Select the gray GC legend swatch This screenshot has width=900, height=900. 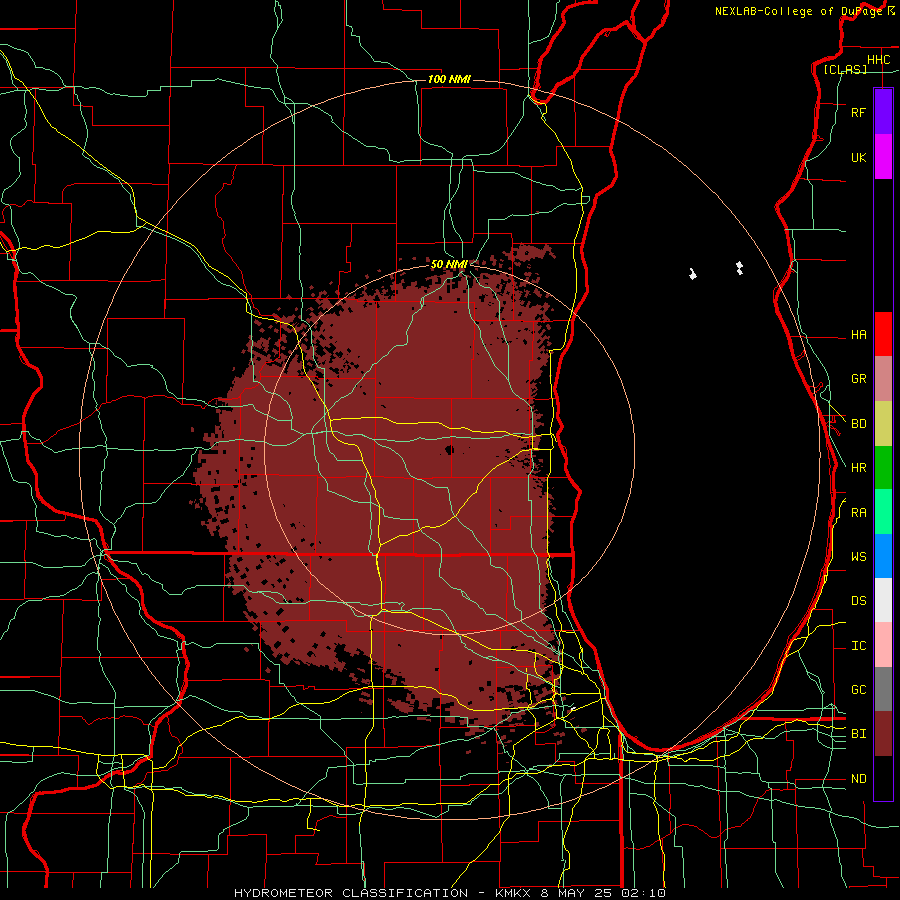pyautogui.click(x=883, y=689)
